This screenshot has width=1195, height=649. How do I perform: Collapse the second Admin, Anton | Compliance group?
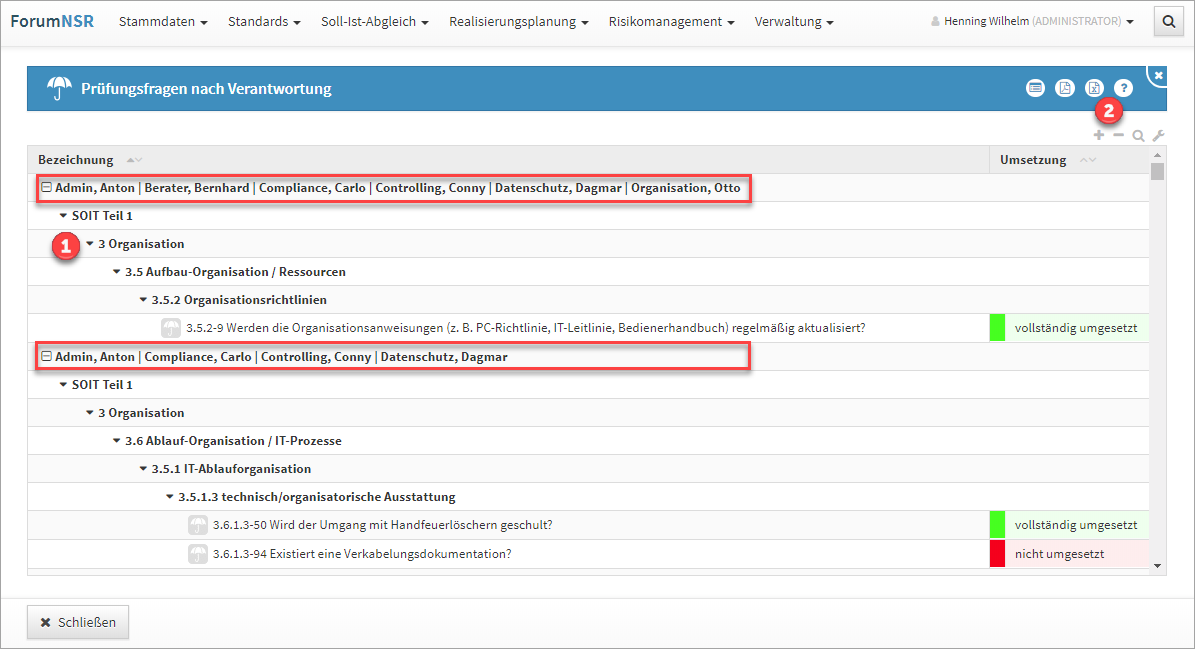45,357
